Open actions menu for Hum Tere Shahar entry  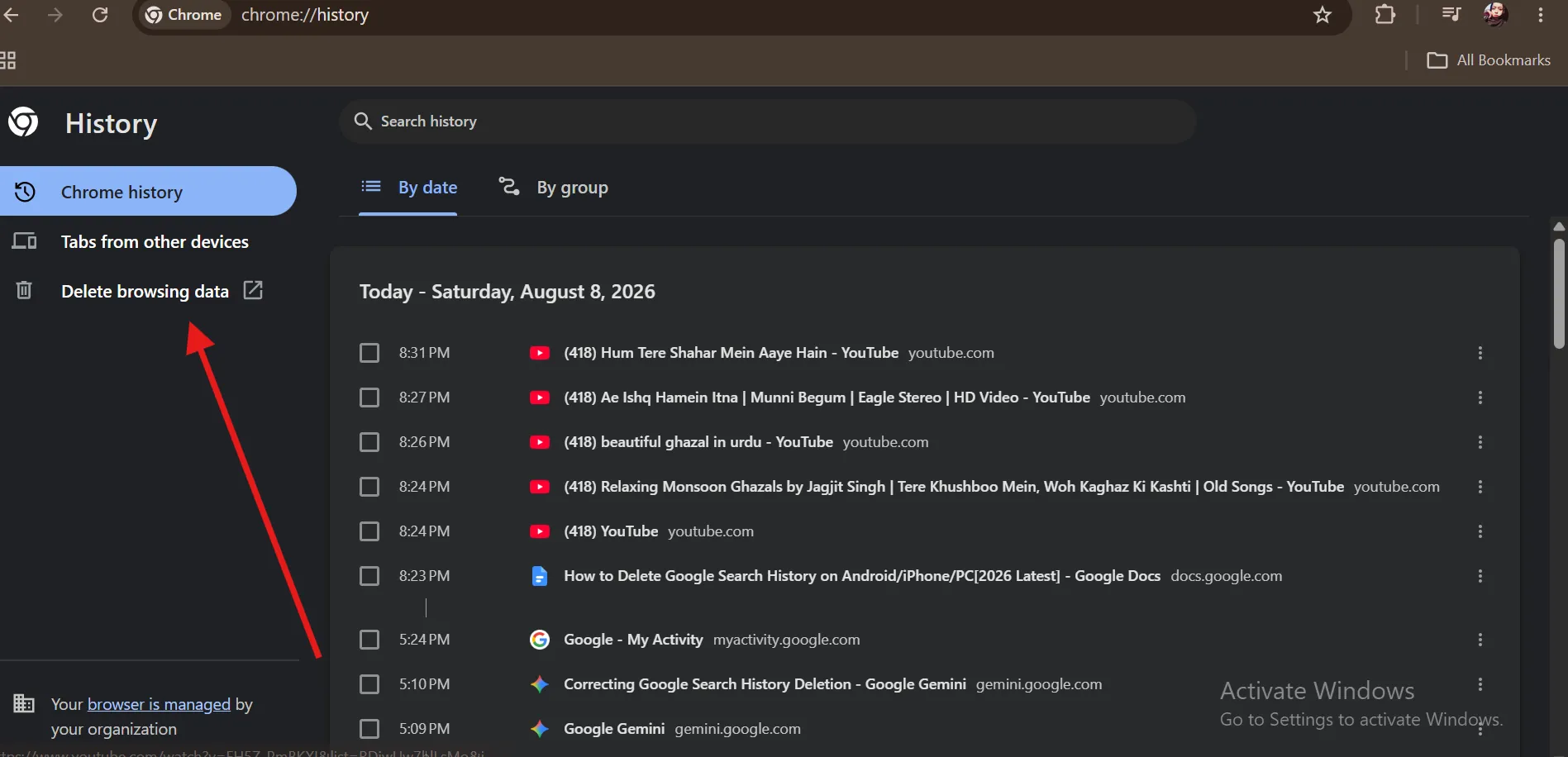(1480, 353)
